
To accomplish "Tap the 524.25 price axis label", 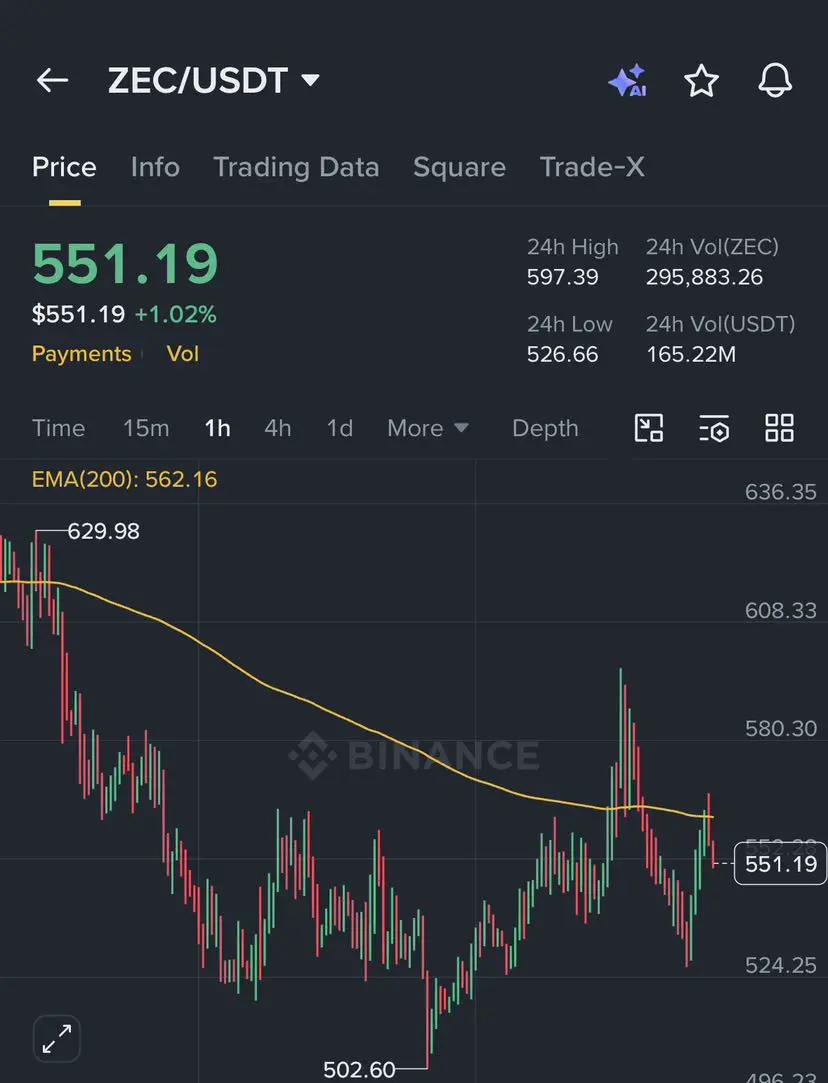I will pos(780,965).
